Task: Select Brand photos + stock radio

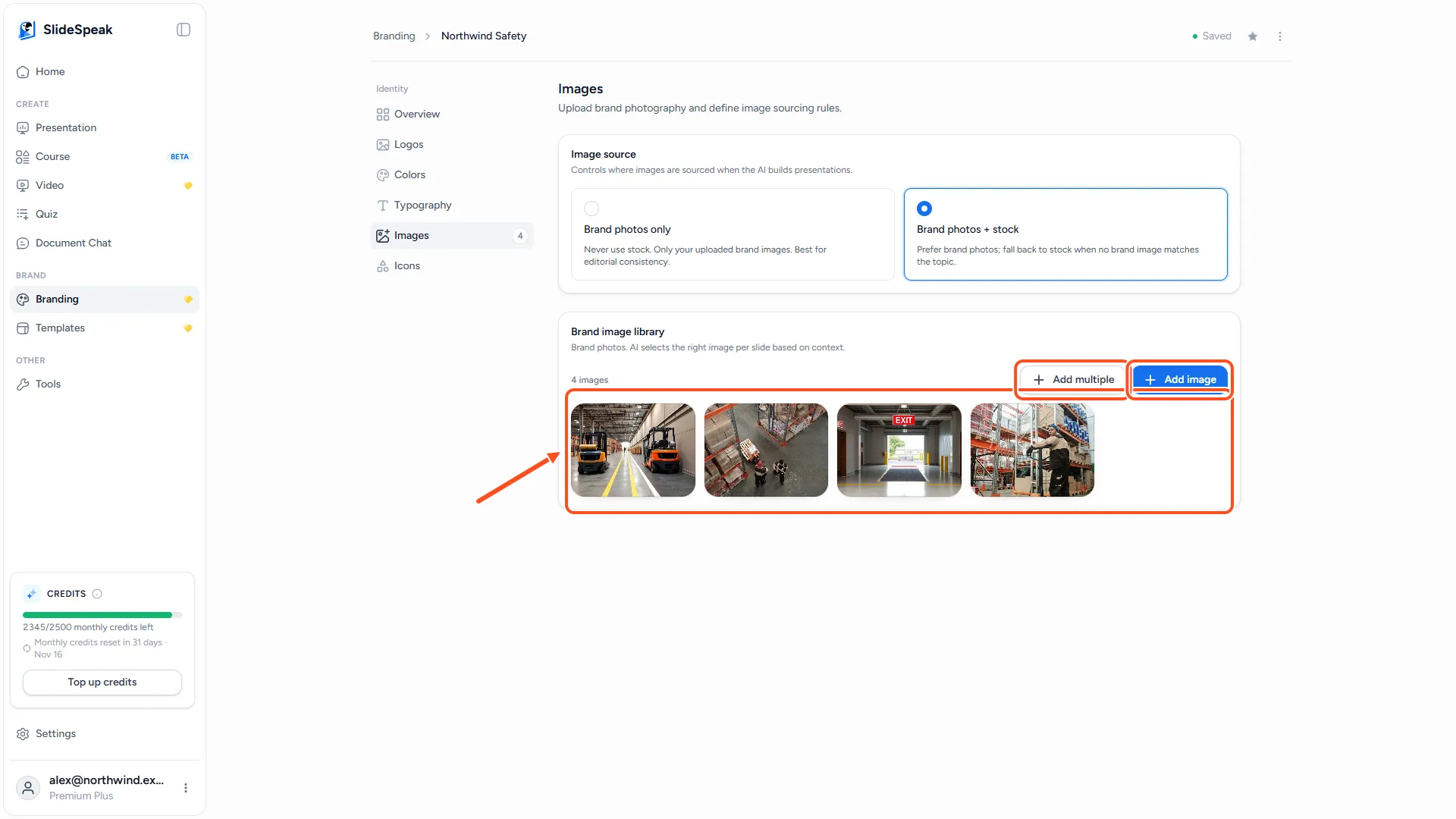Action: click(x=924, y=208)
